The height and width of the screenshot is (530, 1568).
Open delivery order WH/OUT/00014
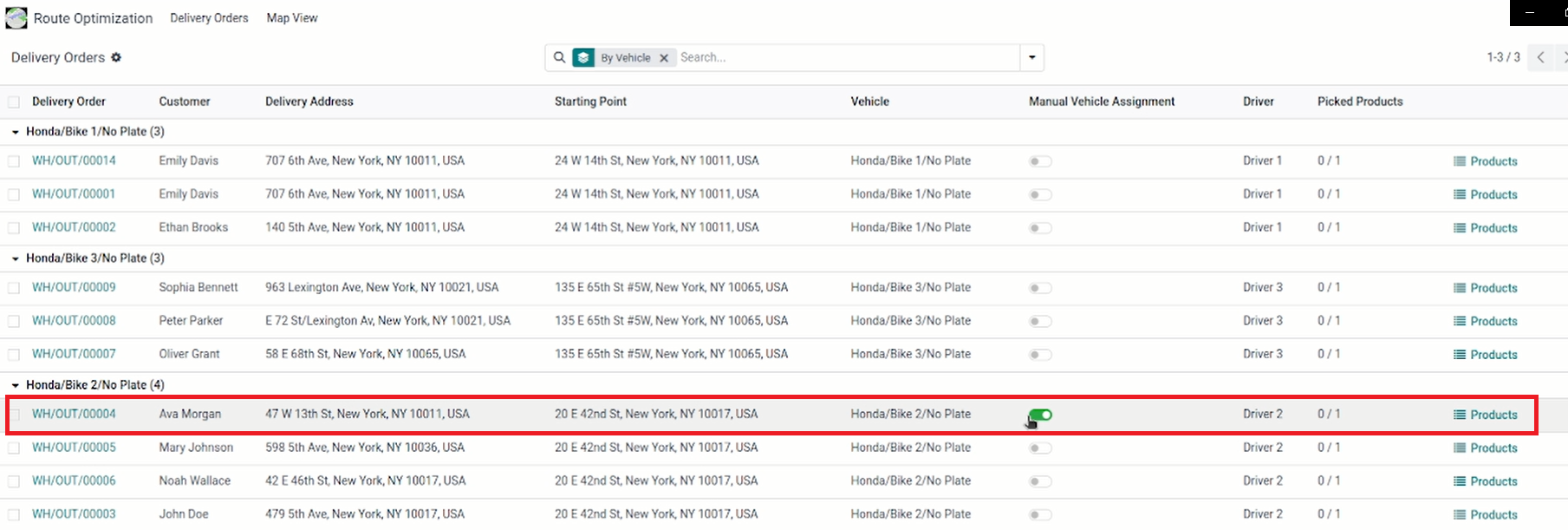(x=74, y=160)
